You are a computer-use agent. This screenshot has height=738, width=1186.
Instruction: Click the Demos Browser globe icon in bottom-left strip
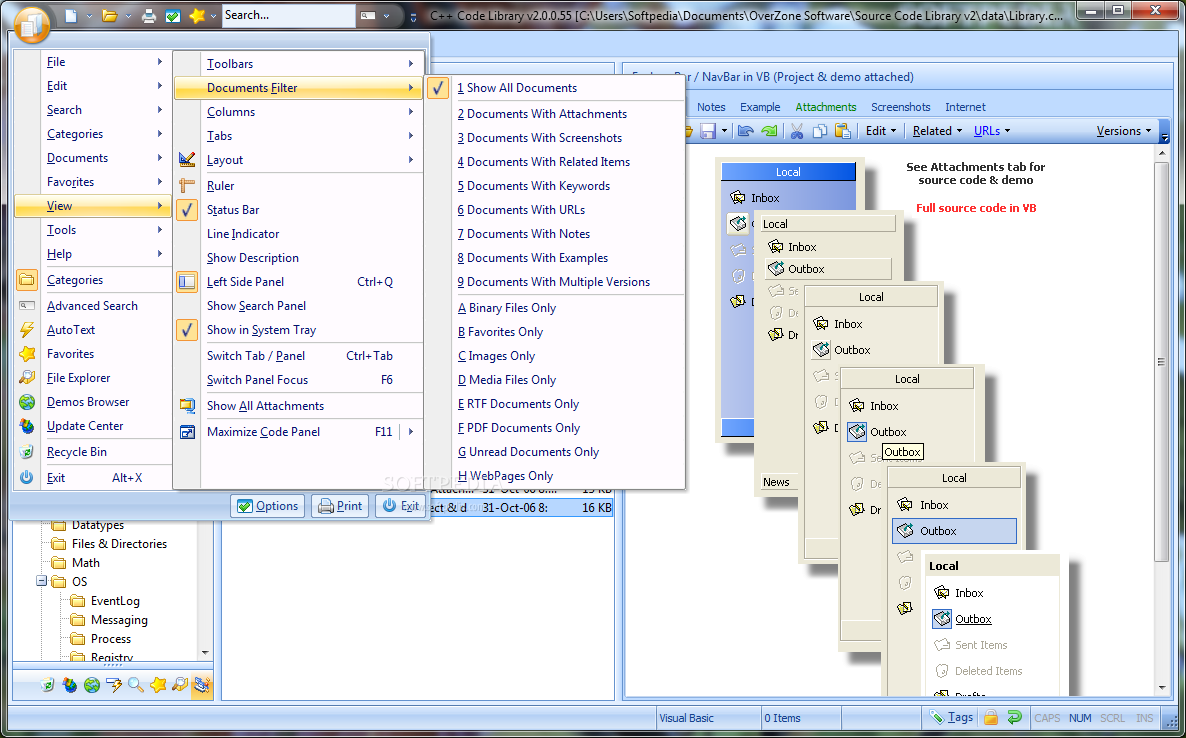pyautogui.click(x=92, y=685)
